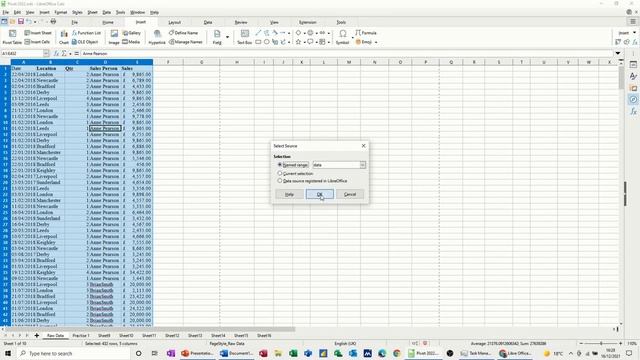Switch to the Practise 1 sheet tab
Viewport: 640px width, 360px height.
point(81,336)
